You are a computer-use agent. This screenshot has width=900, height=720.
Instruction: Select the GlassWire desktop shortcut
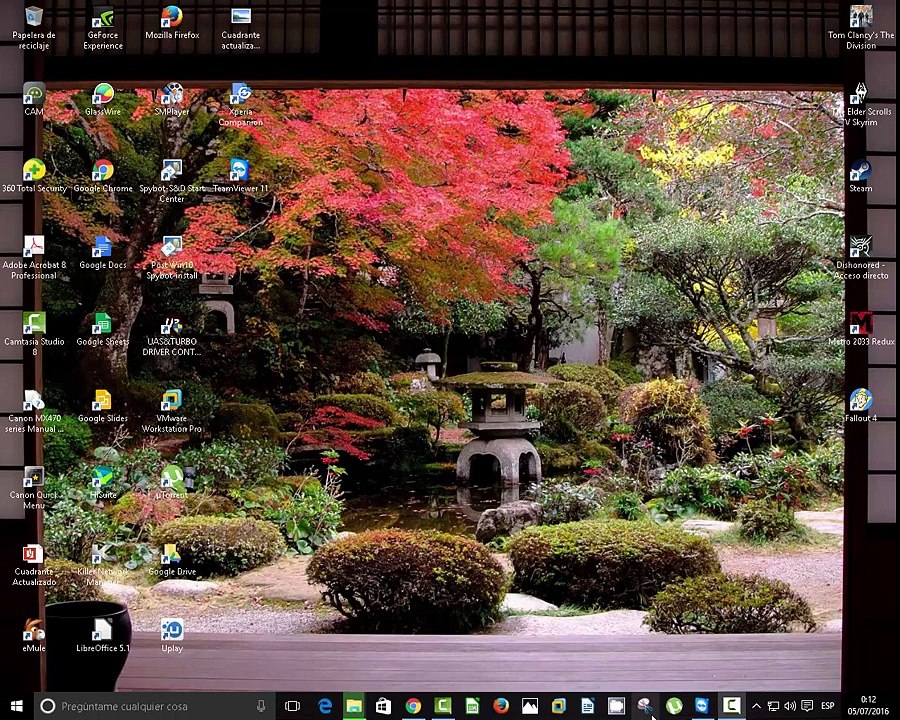[x=103, y=95]
